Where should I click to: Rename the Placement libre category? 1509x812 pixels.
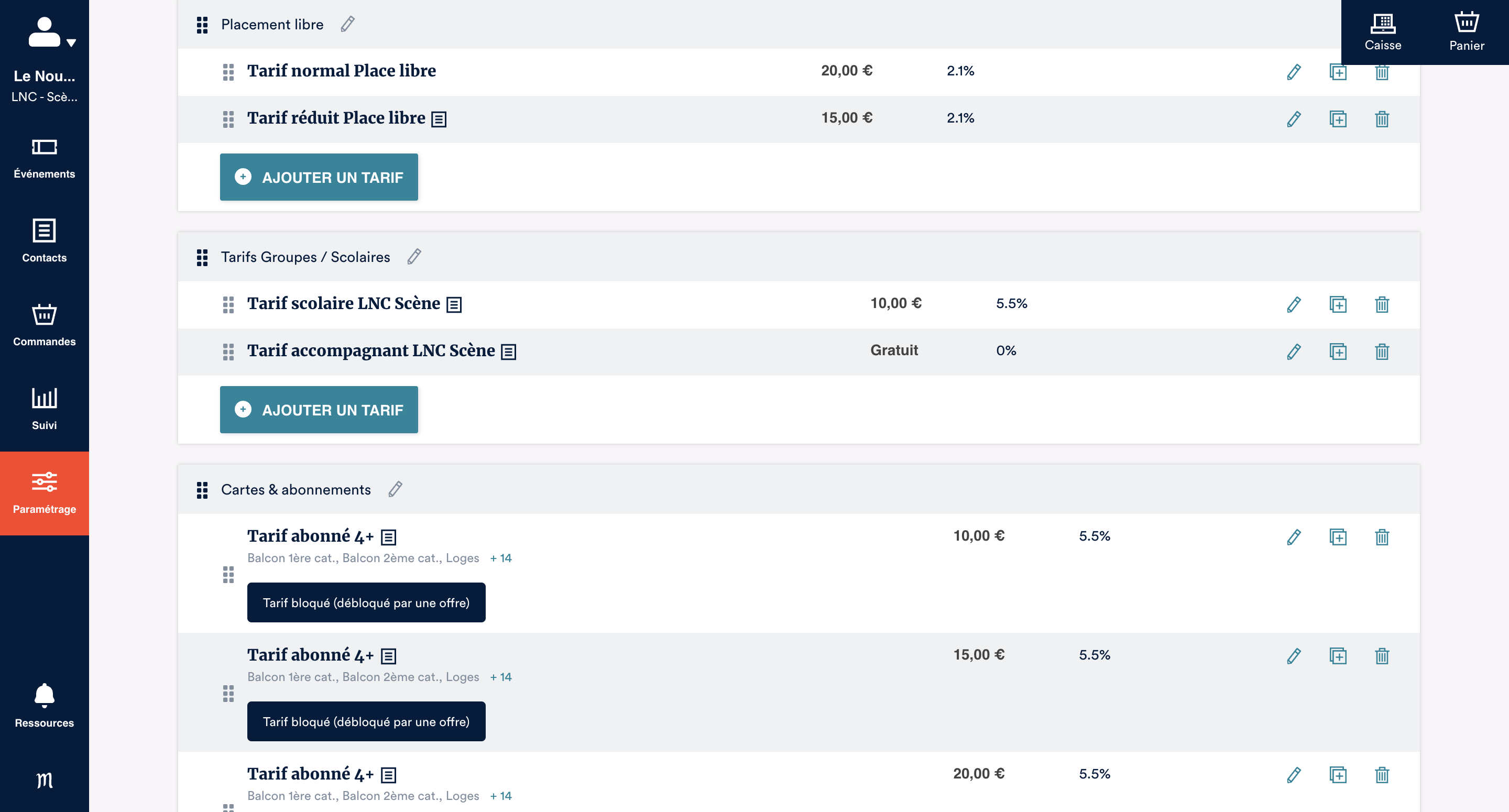347,24
